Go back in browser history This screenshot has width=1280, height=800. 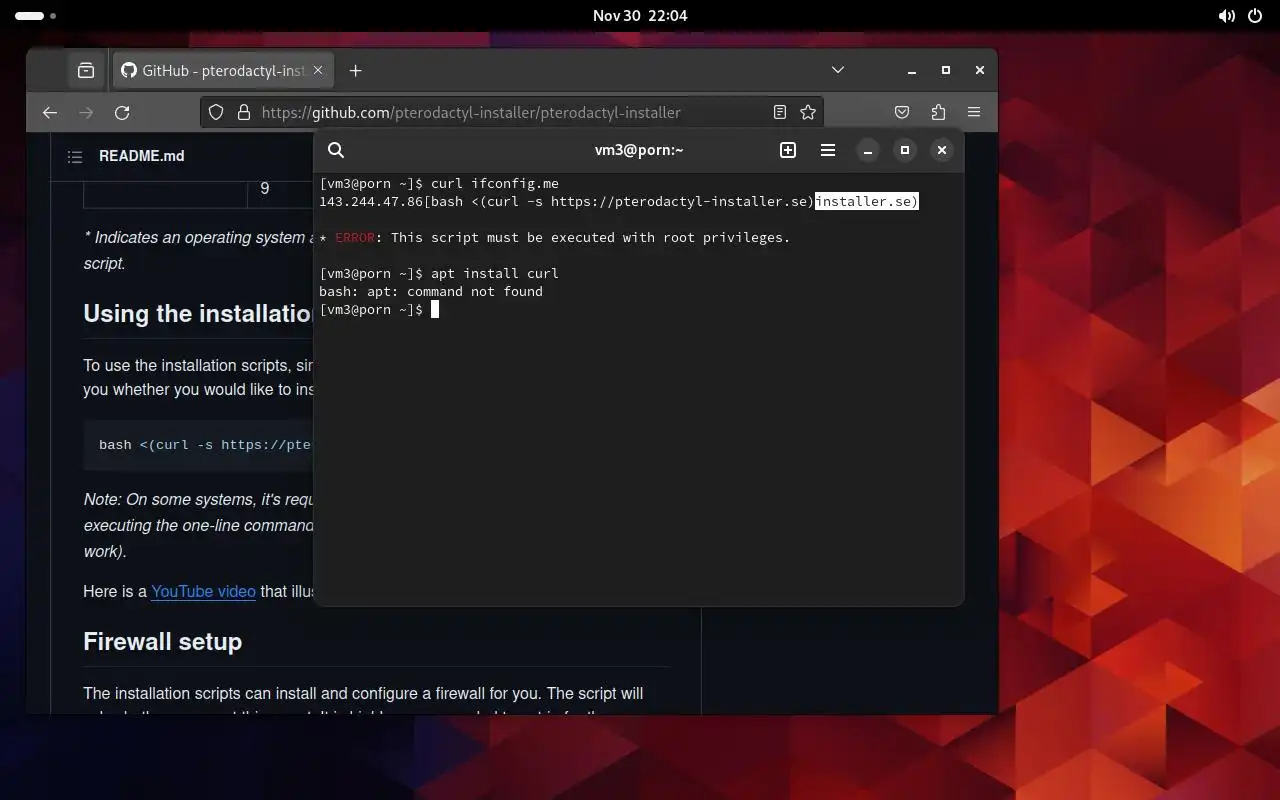tap(50, 113)
